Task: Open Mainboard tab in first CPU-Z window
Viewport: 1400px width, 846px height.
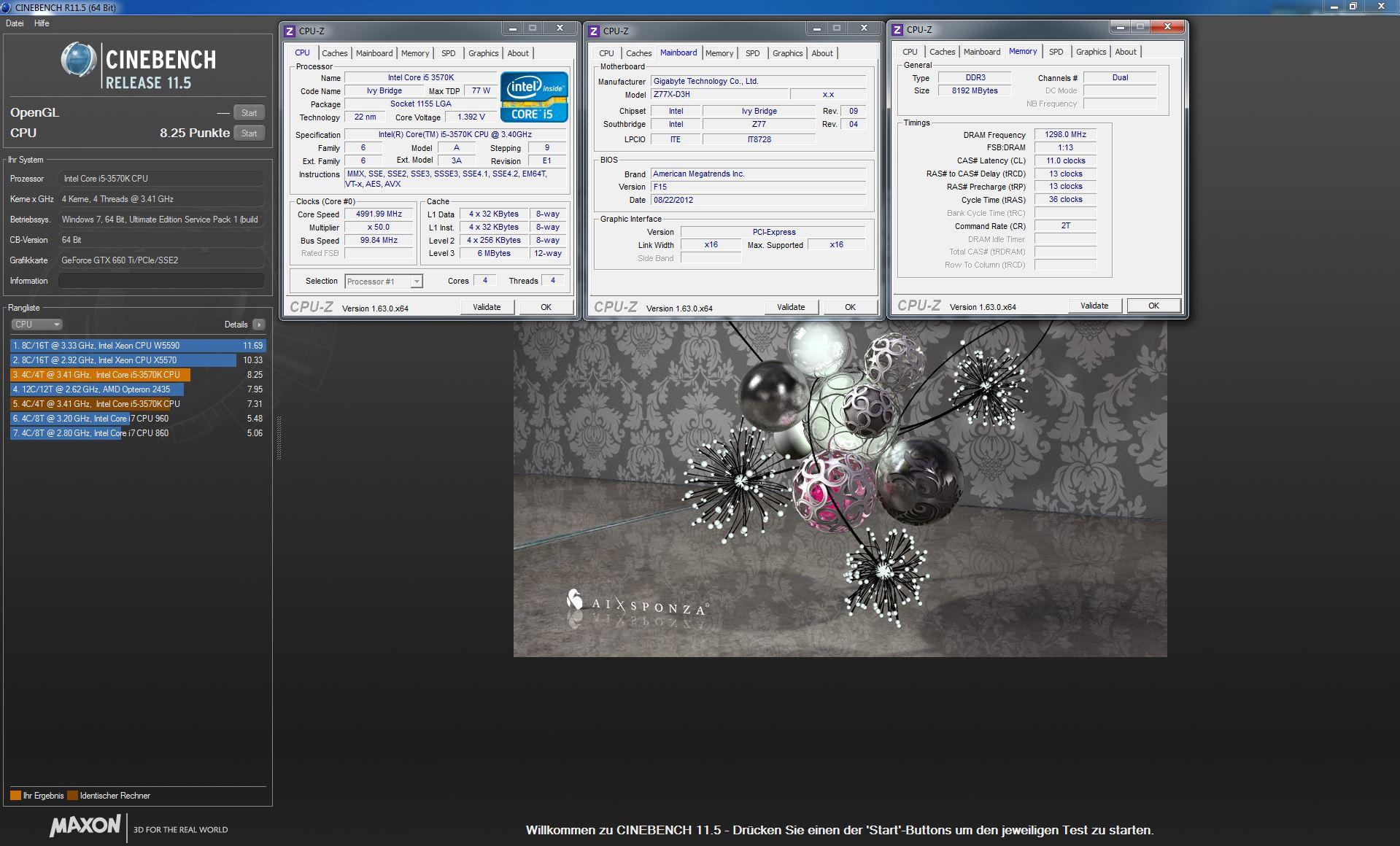Action: [374, 53]
